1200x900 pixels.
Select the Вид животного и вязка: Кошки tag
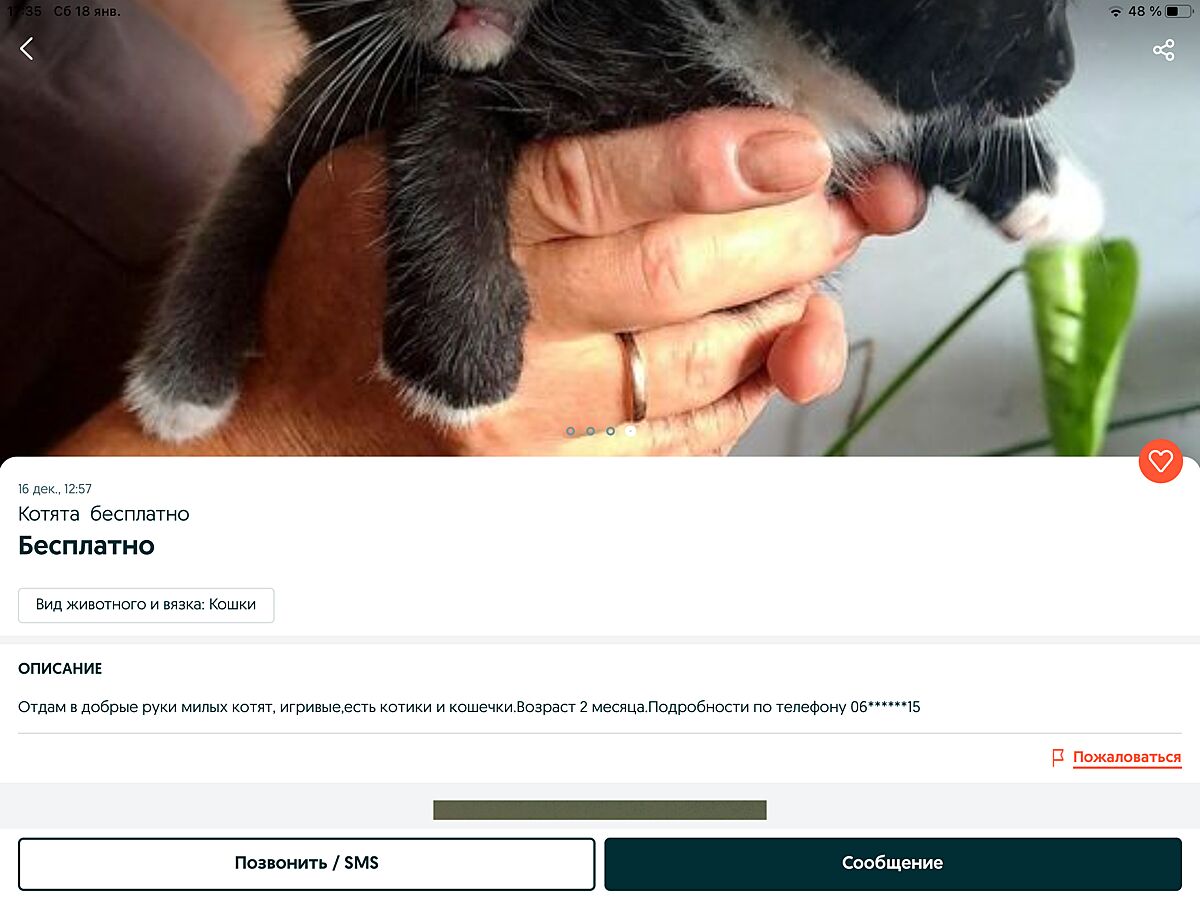pos(146,605)
